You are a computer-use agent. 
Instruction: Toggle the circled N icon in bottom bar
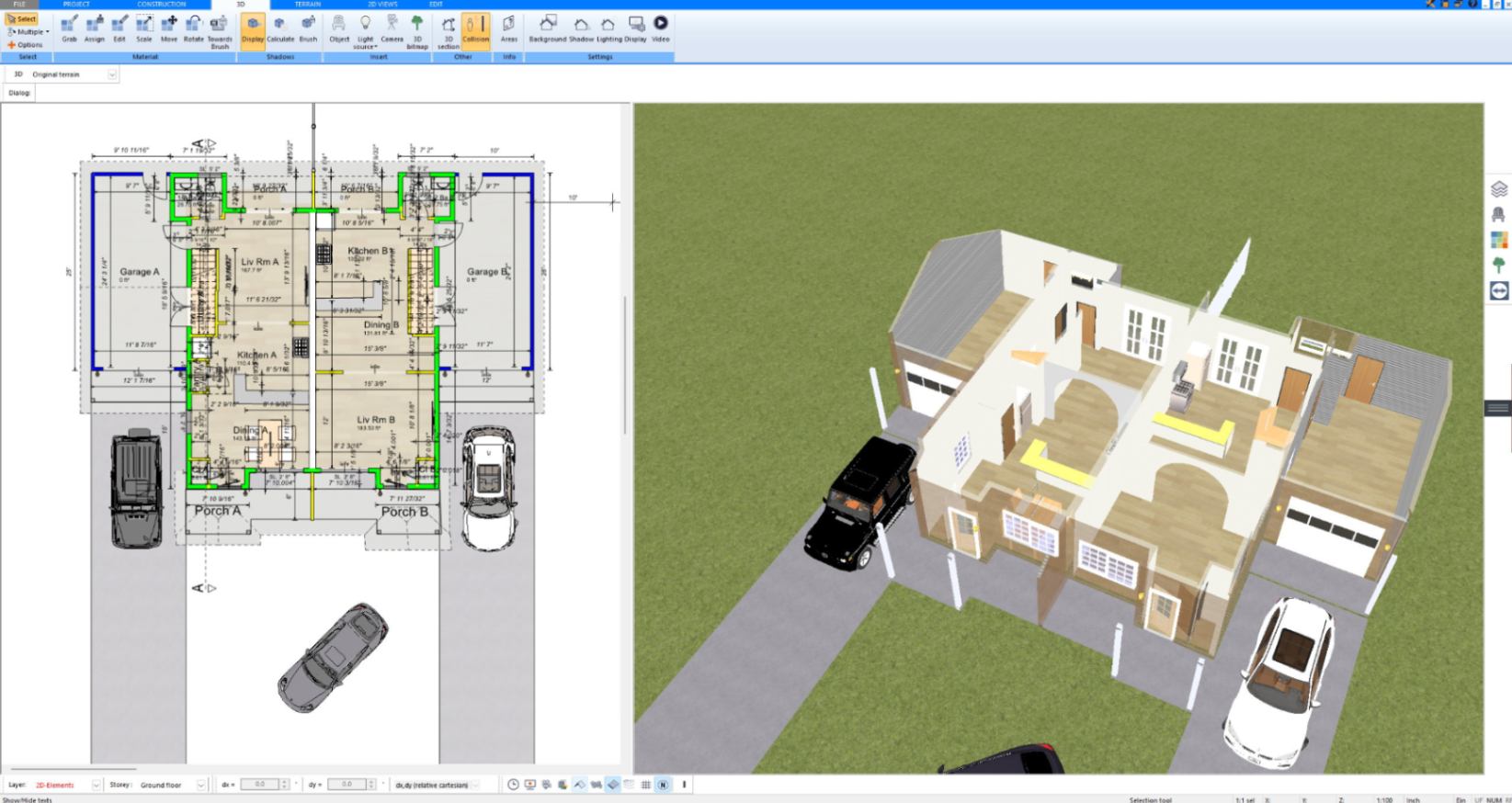coord(663,785)
